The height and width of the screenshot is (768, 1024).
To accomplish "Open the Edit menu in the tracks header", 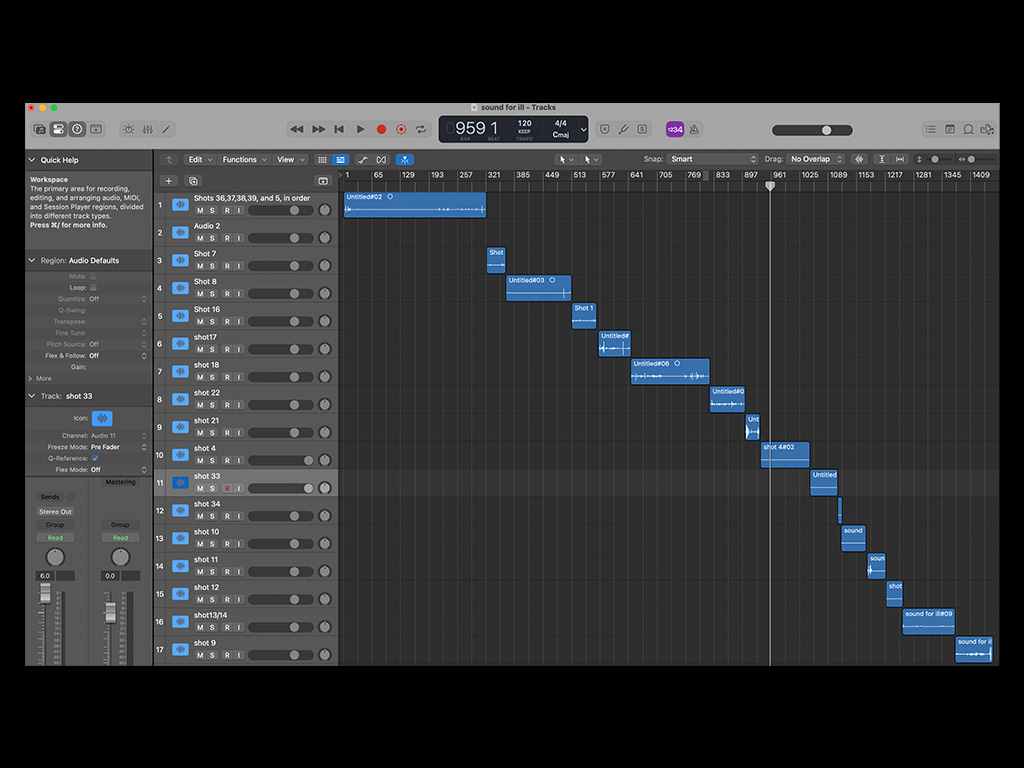I will coord(198,159).
